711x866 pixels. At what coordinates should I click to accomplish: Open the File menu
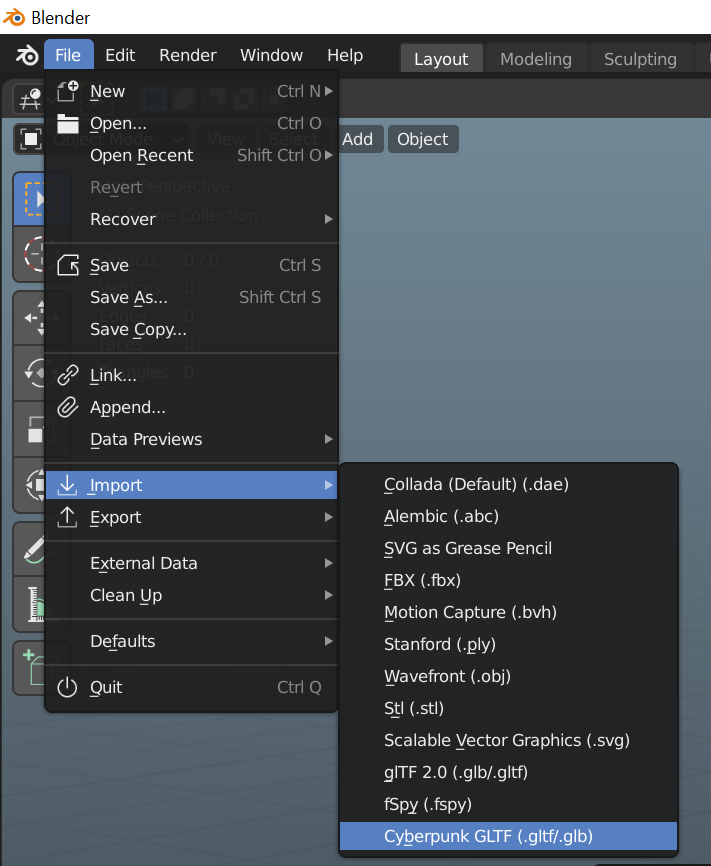[x=68, y=55]
